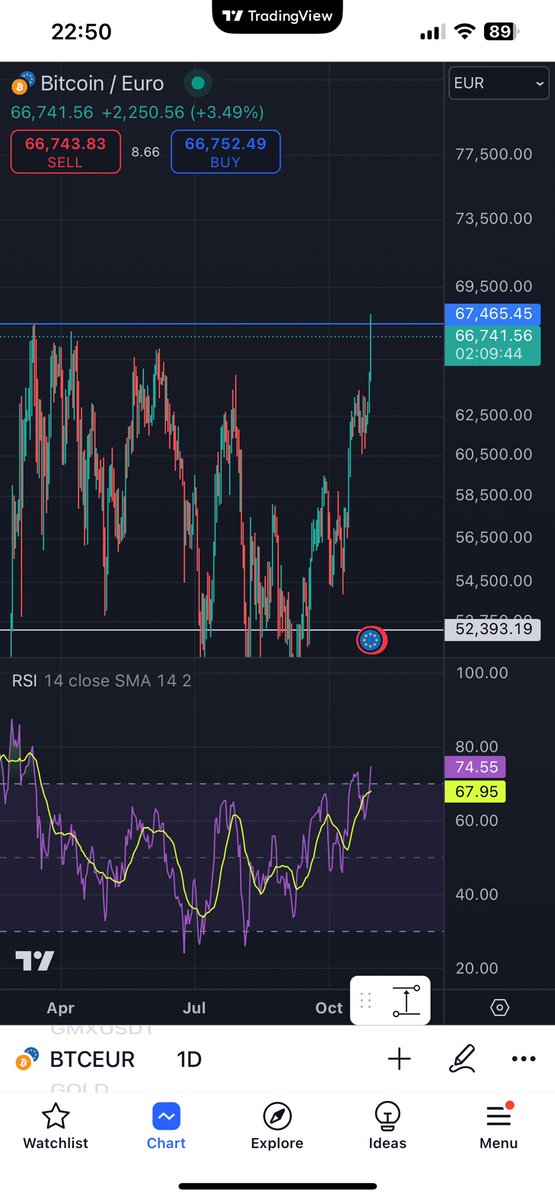Tap the 8.66 spread value

(x=145, y=152)
